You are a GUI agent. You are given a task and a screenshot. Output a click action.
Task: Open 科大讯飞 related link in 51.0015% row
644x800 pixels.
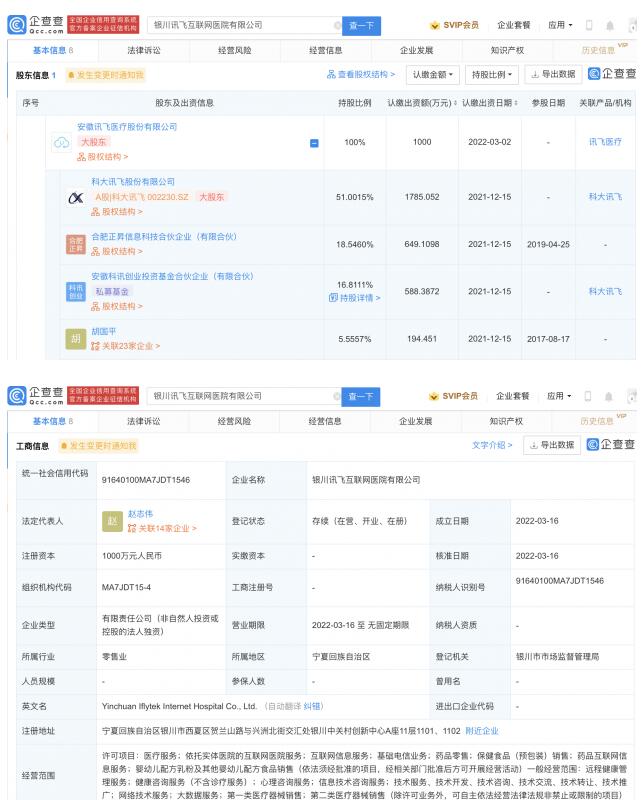tap(605, 197)
